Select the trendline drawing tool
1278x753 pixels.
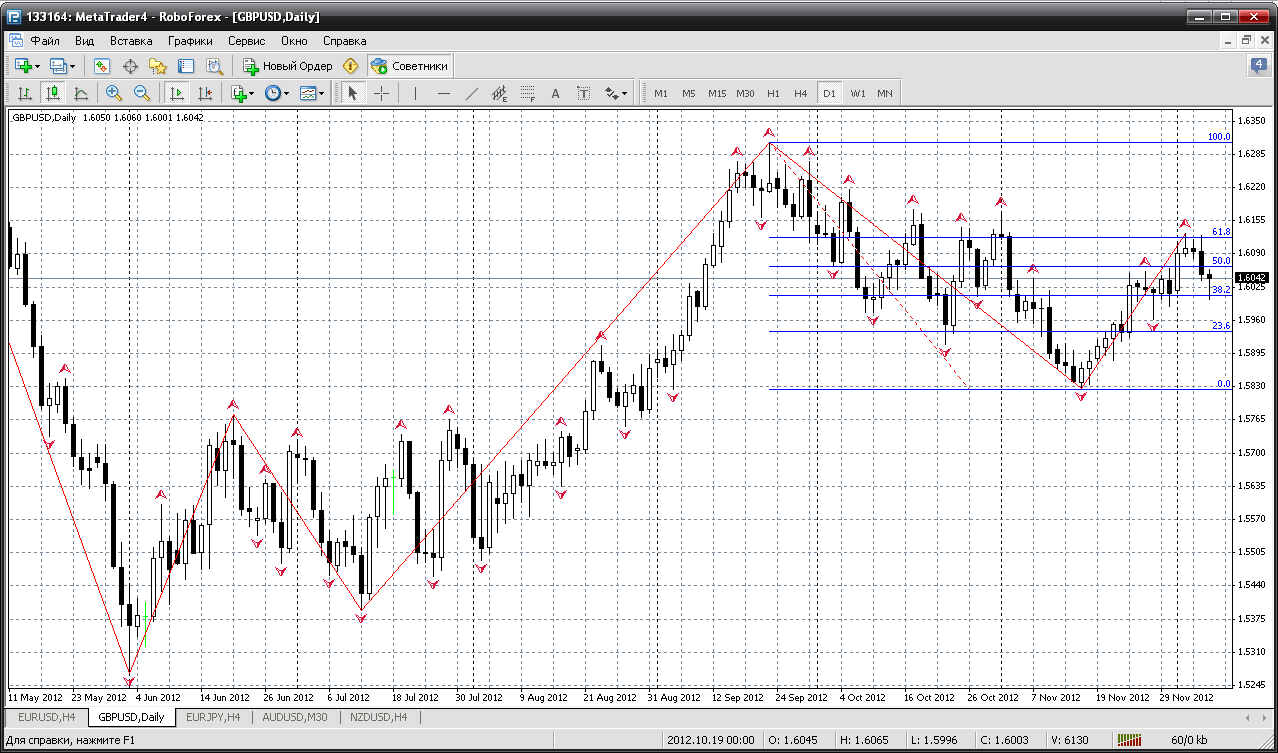pos(472,93)
